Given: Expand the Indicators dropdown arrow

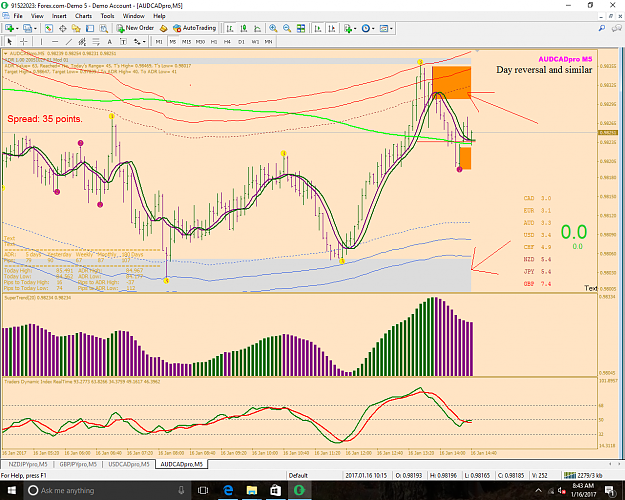Looking at the screenshot, I should 355,28.
